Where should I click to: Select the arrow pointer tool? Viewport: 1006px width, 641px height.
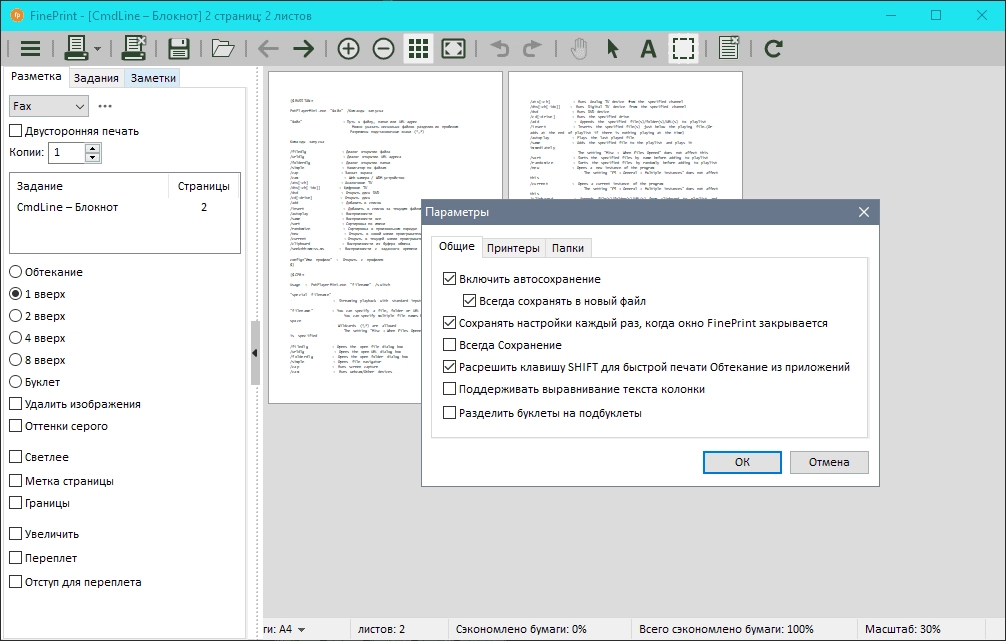(613, 49)
